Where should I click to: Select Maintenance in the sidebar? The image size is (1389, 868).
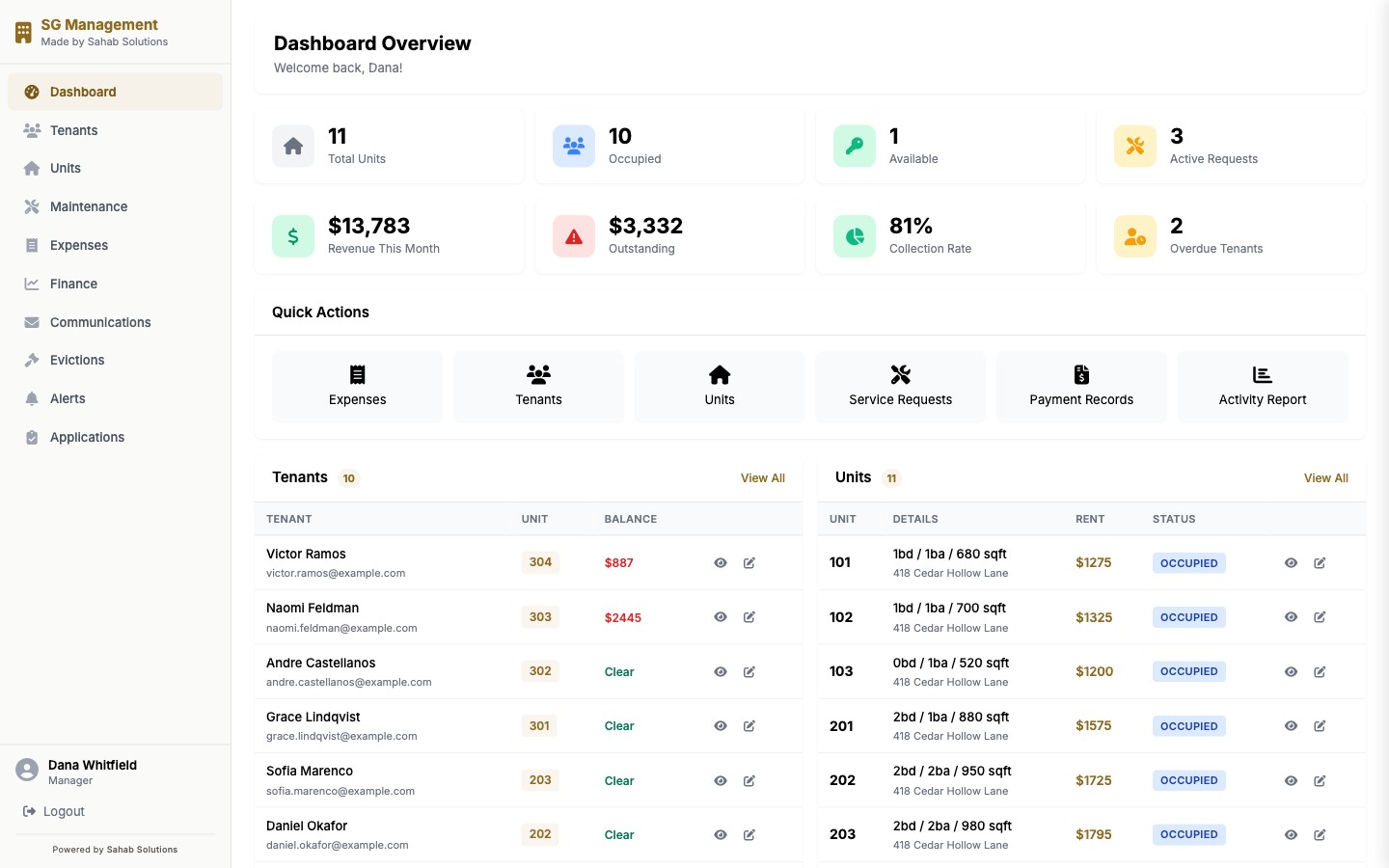115,206
